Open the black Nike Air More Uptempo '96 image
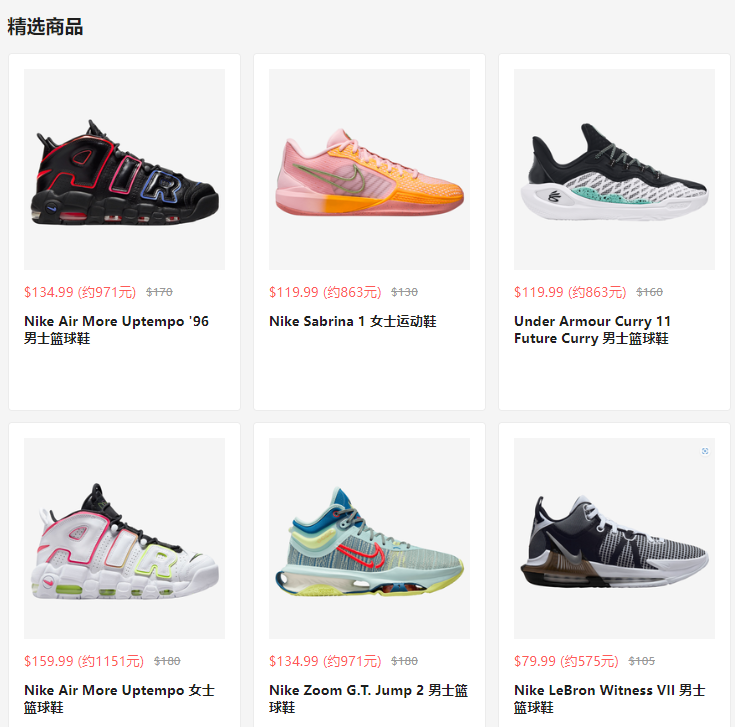This screenshot has width=735, height=727. pyautogui.click(x=124, y=169)
